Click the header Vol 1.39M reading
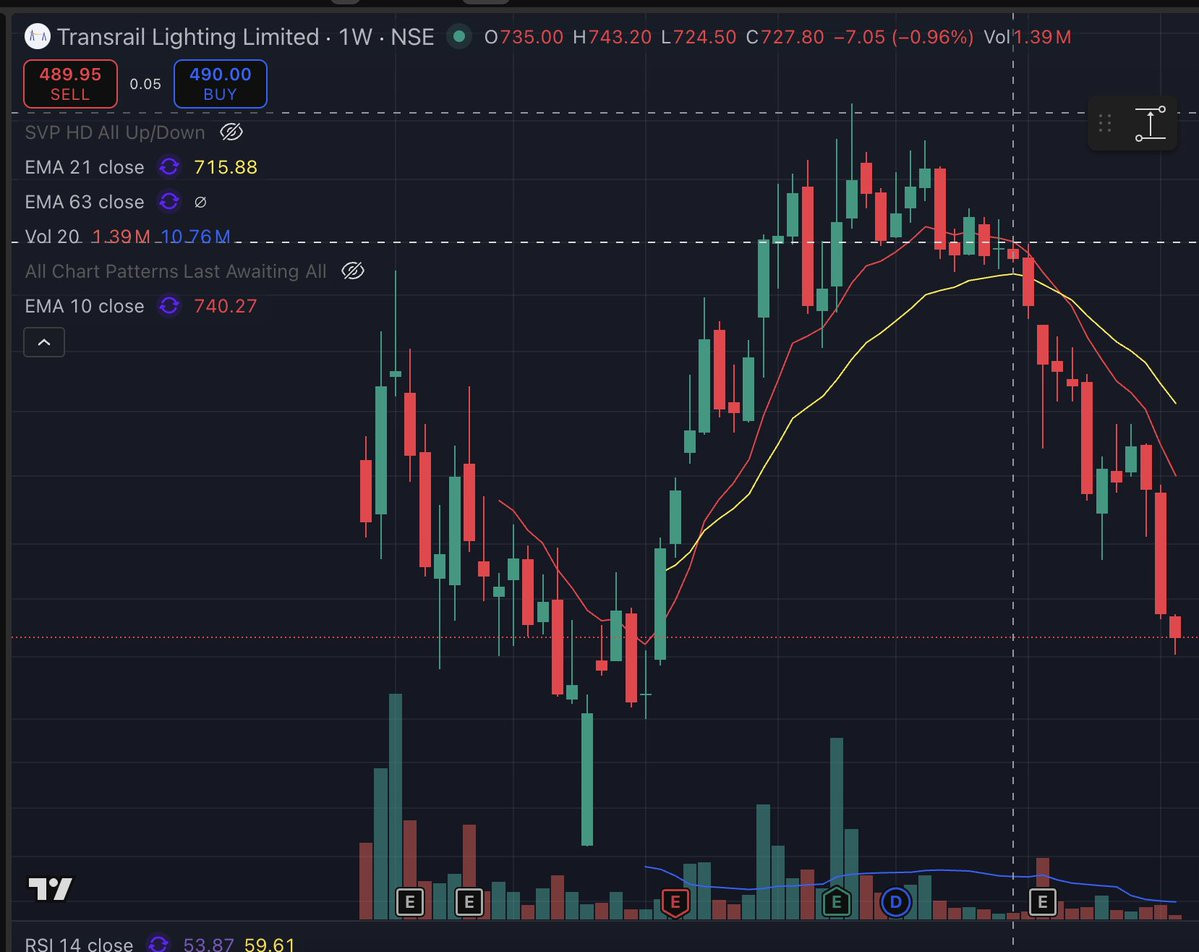This screenshot has height=952, width=1199. click(1027, 37)
